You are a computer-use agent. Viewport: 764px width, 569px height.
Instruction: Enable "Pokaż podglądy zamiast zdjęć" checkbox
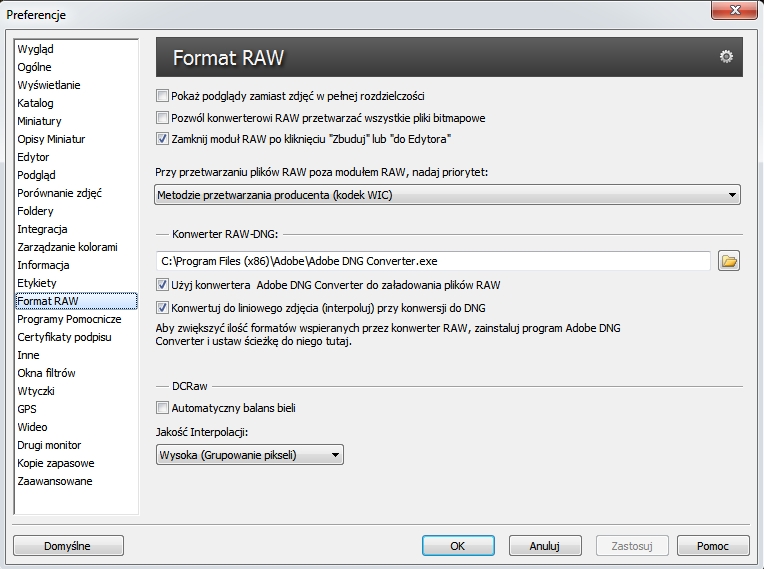[163, 96]
